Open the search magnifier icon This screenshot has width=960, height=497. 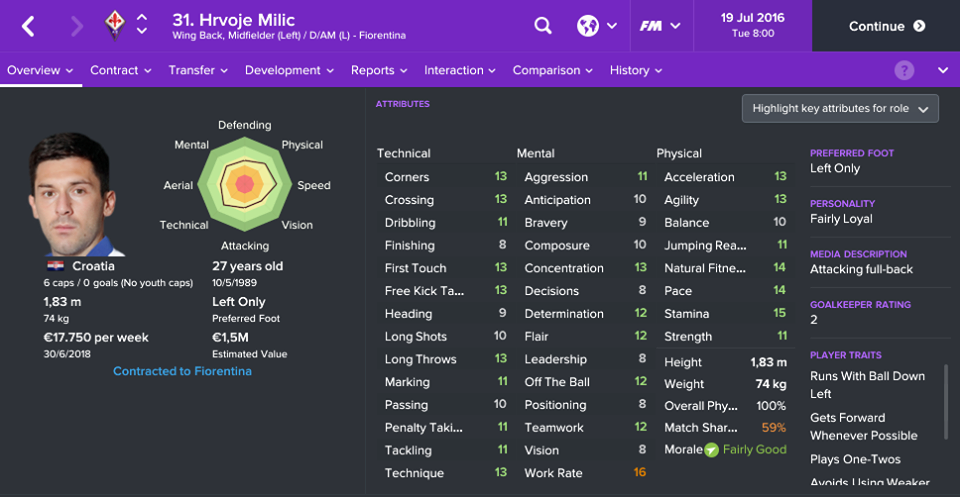[542, 26]
